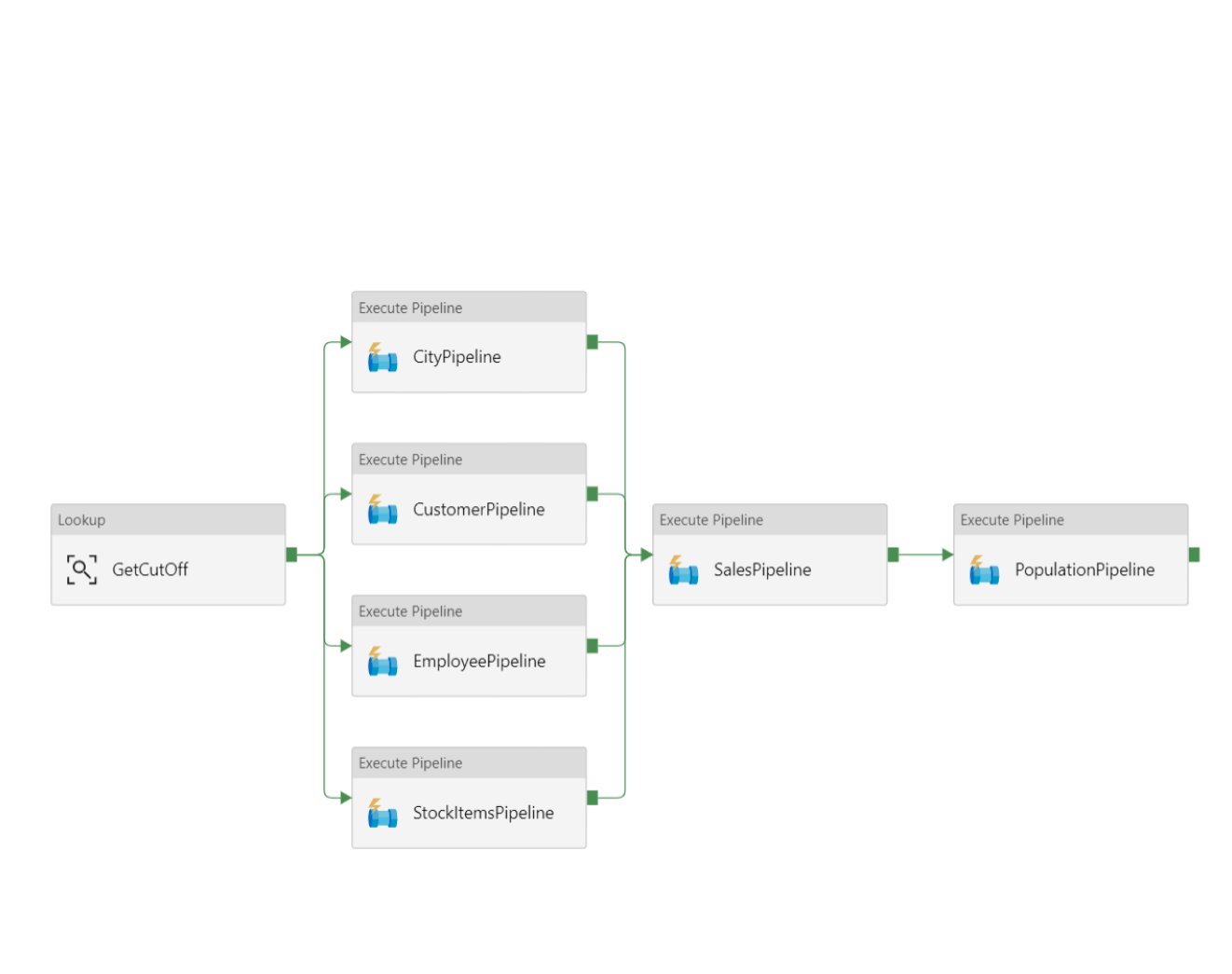Click the Execute Pipeline header above SalesPipeline

point(770,520)
